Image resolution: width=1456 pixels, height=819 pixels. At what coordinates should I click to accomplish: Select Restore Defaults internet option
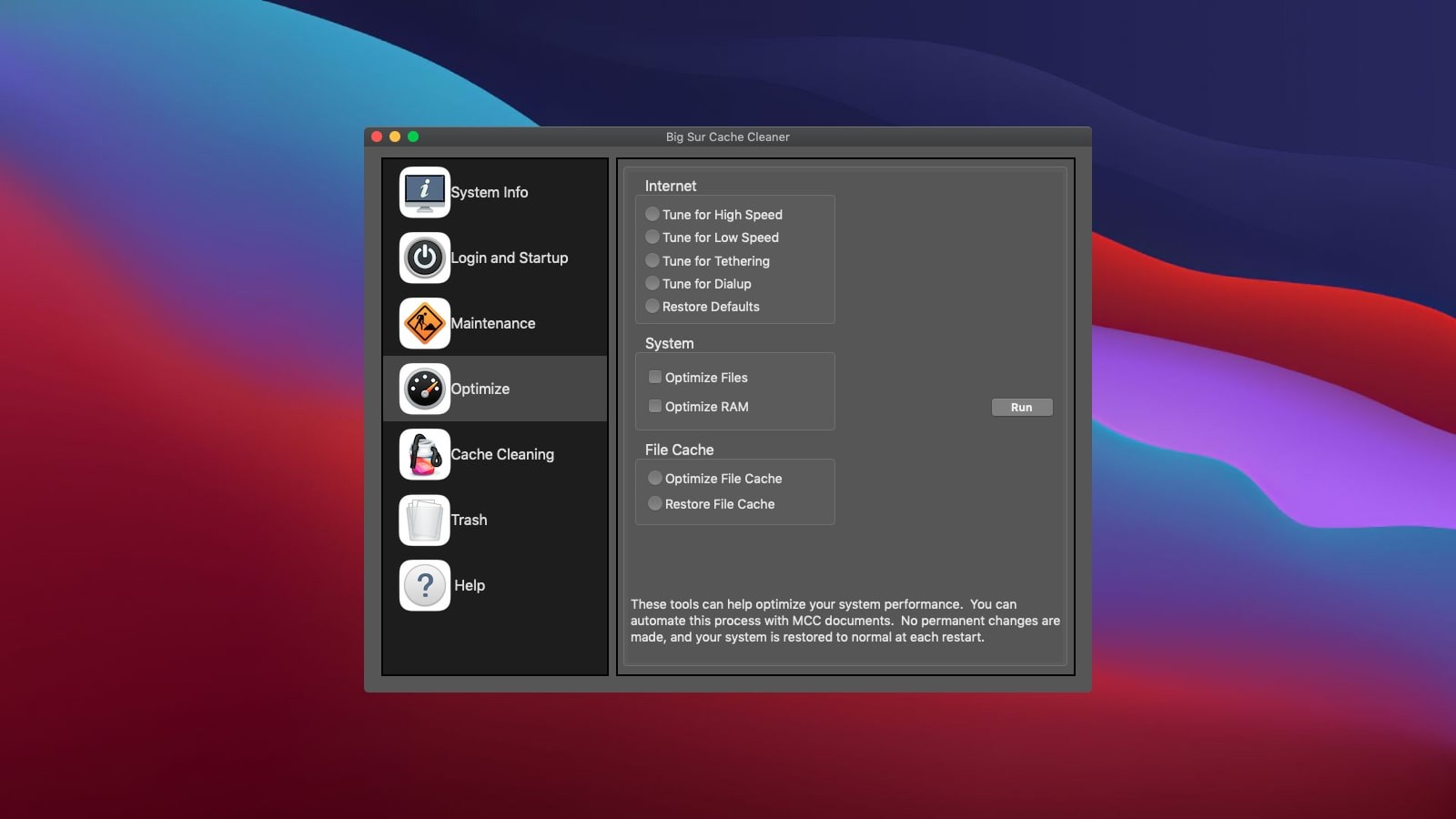(652, 306)
